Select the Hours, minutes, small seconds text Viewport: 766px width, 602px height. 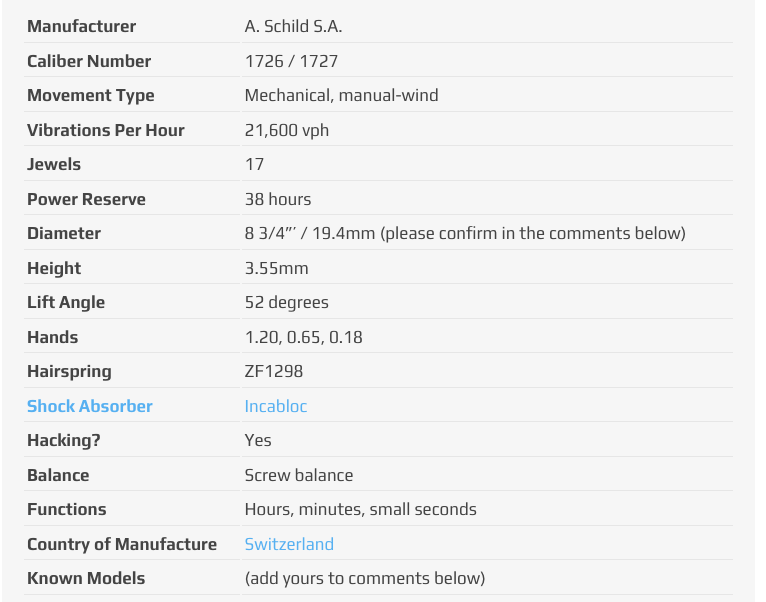pos(361,510)
